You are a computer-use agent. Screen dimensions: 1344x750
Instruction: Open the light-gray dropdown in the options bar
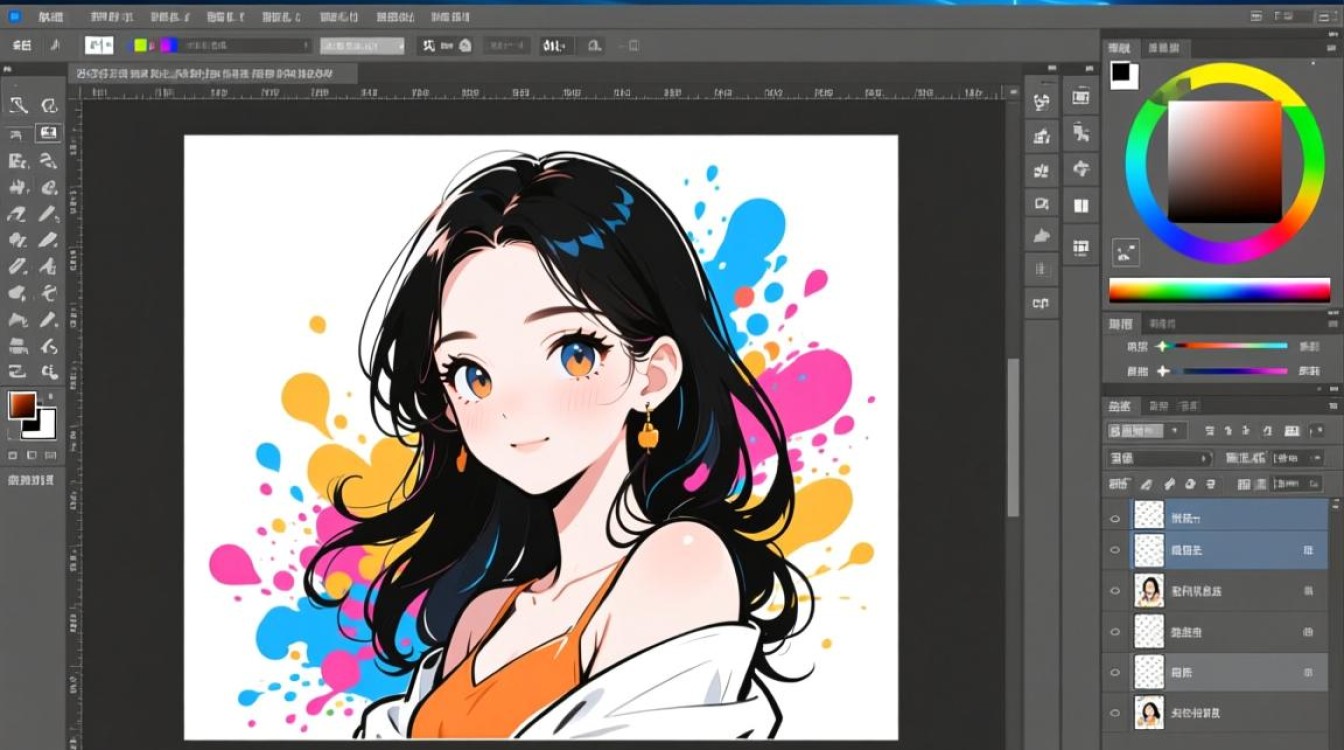point(362,45)
